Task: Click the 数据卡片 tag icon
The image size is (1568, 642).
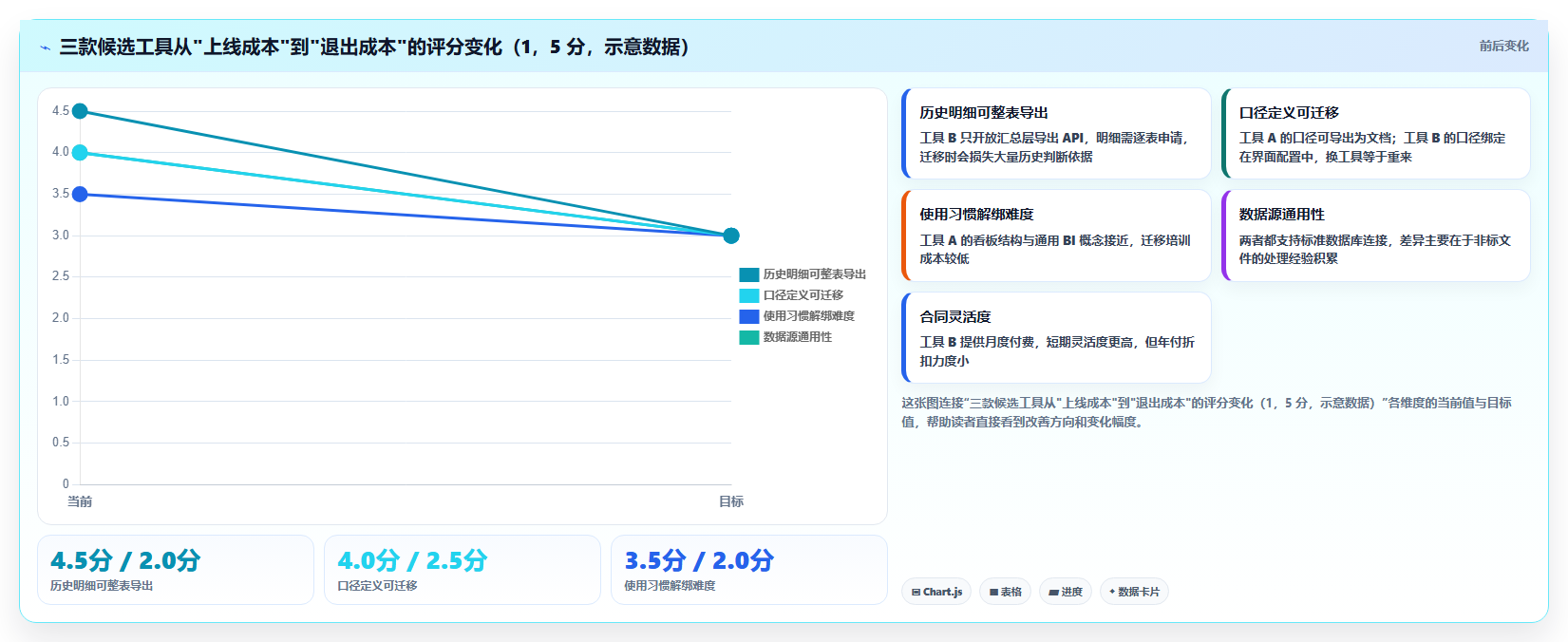Action: click(x=1112, y=592)
